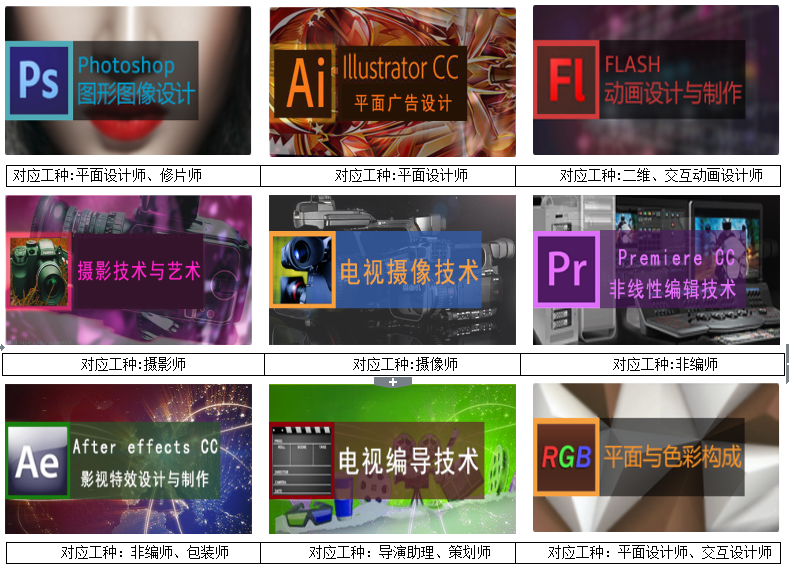Open the Photoshop 图形图像设计 course banner
This screenshot has width=789, height=574.
click(x=128, y=80)
